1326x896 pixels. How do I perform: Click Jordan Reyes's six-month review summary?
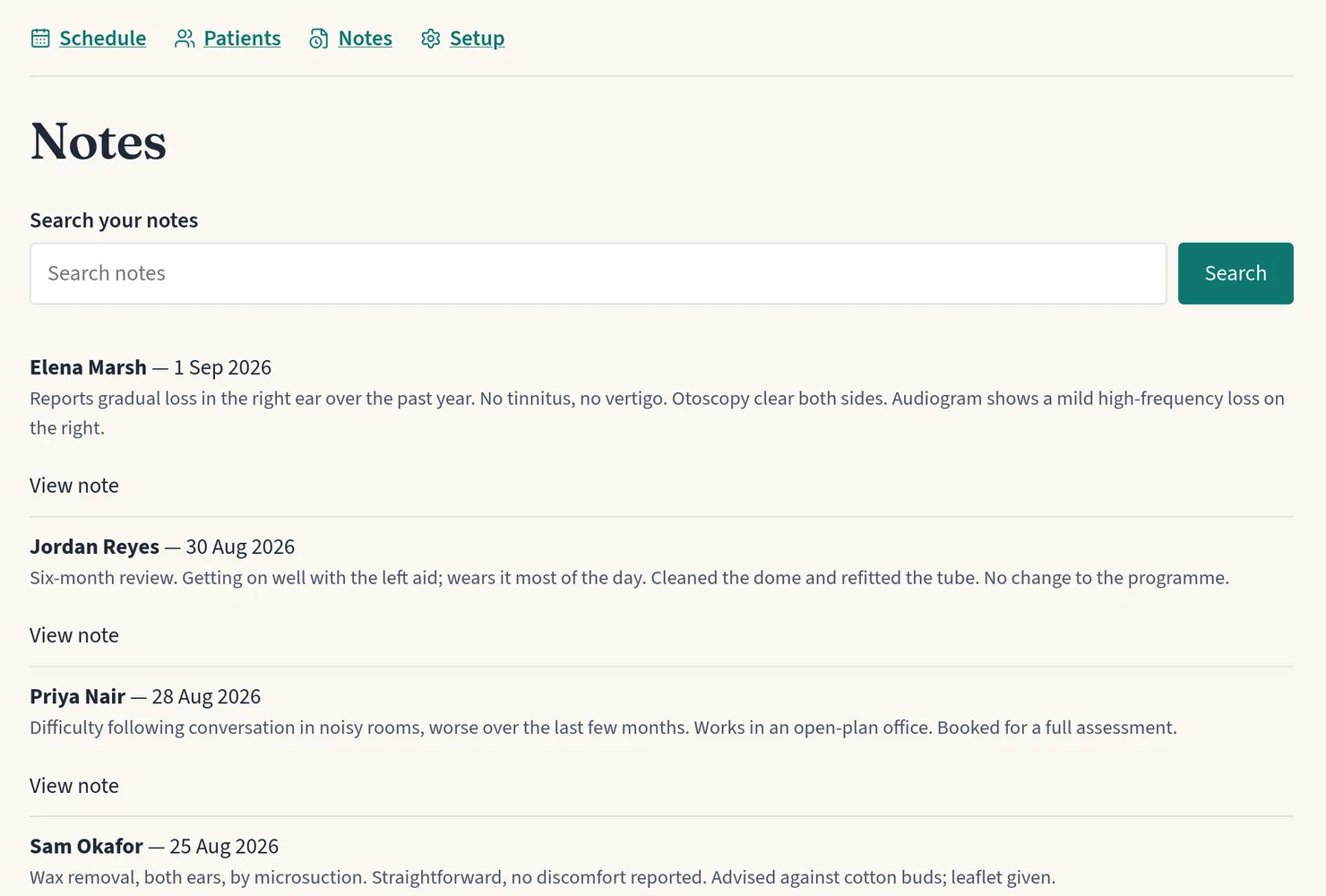(629, 578)
